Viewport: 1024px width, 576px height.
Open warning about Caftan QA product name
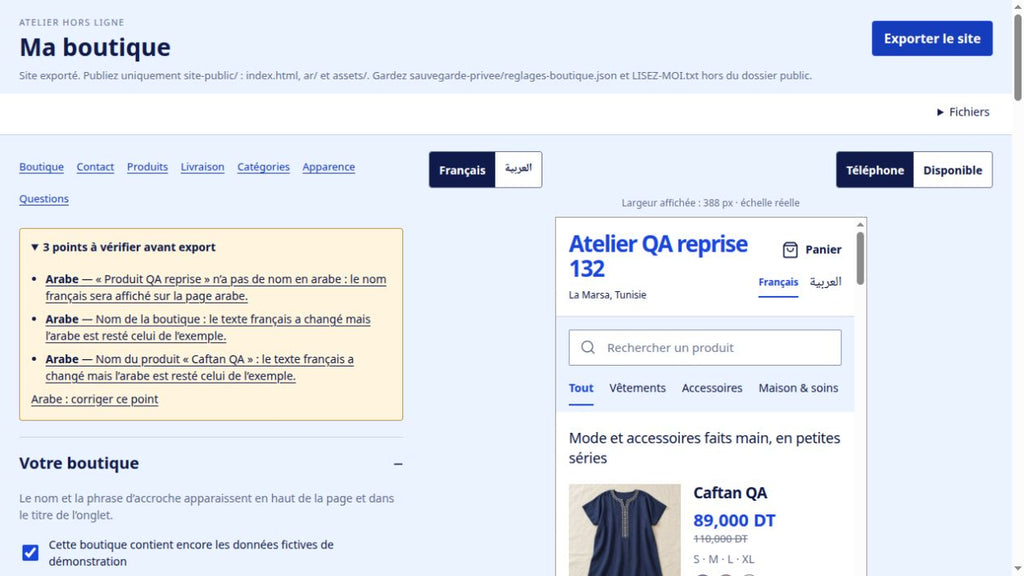(x=199, y=367)
